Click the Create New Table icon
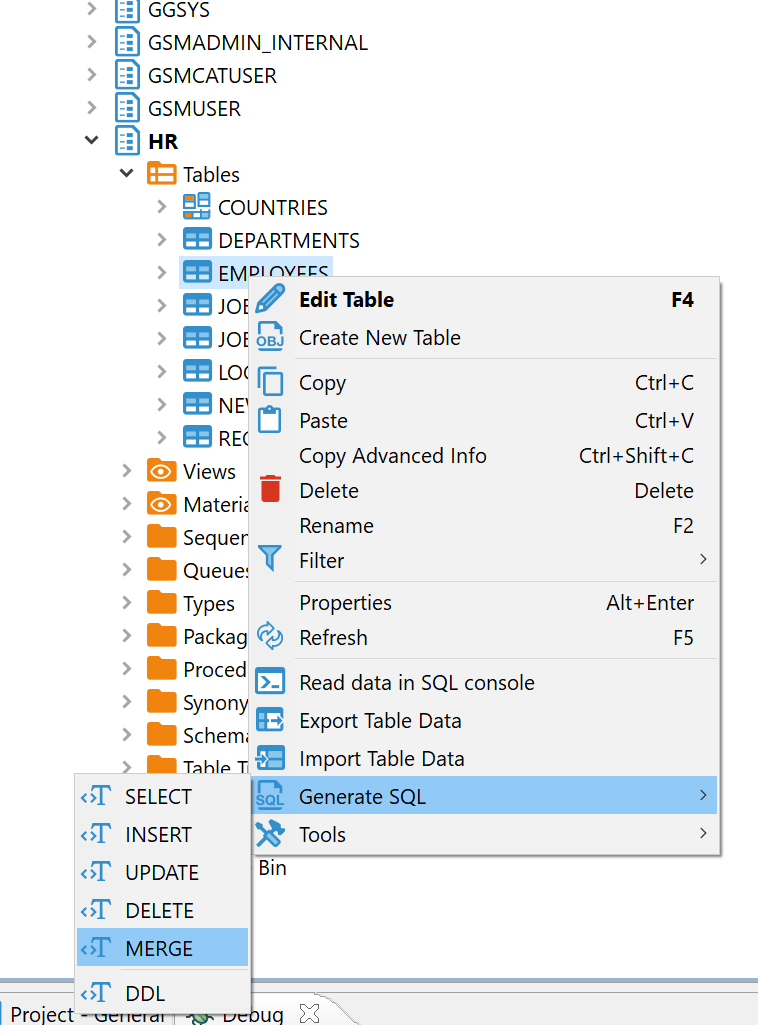 tap(270, 337)
